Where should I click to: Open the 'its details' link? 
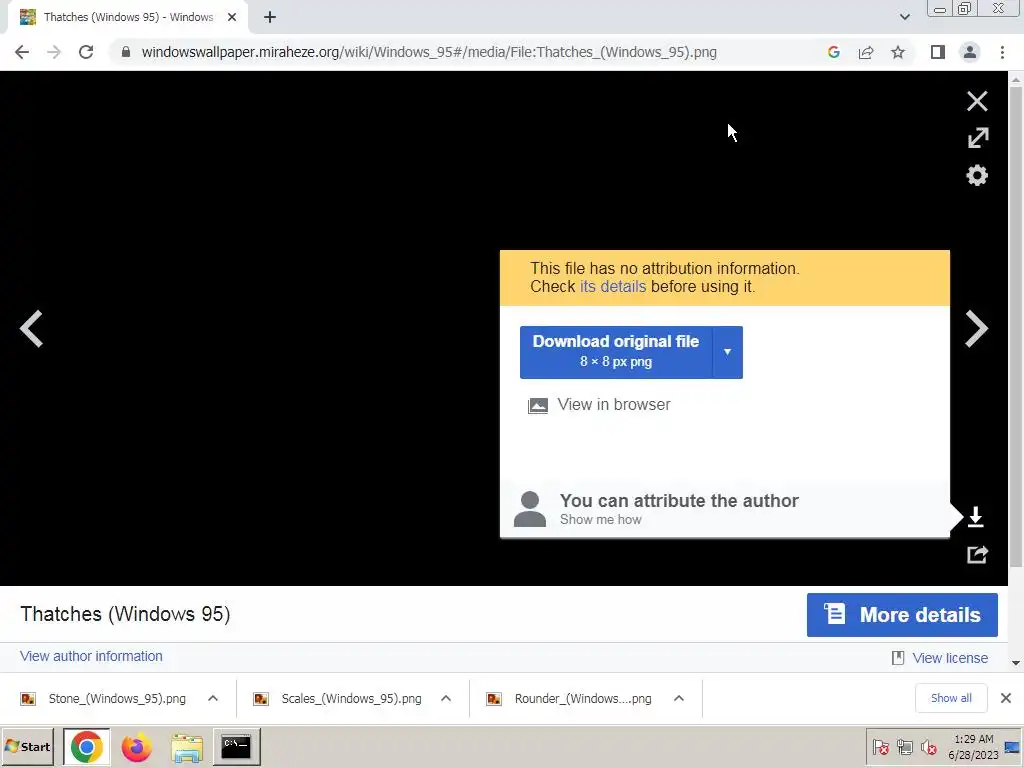pyautogui.click(x=613, y=287)
